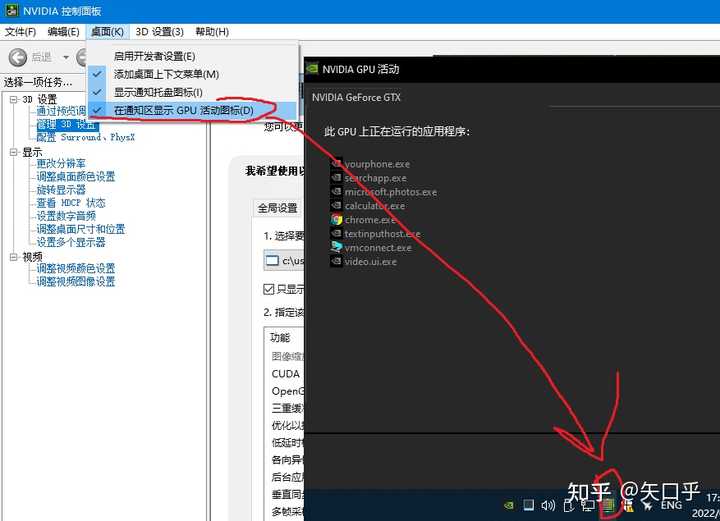Collapse the 3D 设置 tree node

pos(14,99)
